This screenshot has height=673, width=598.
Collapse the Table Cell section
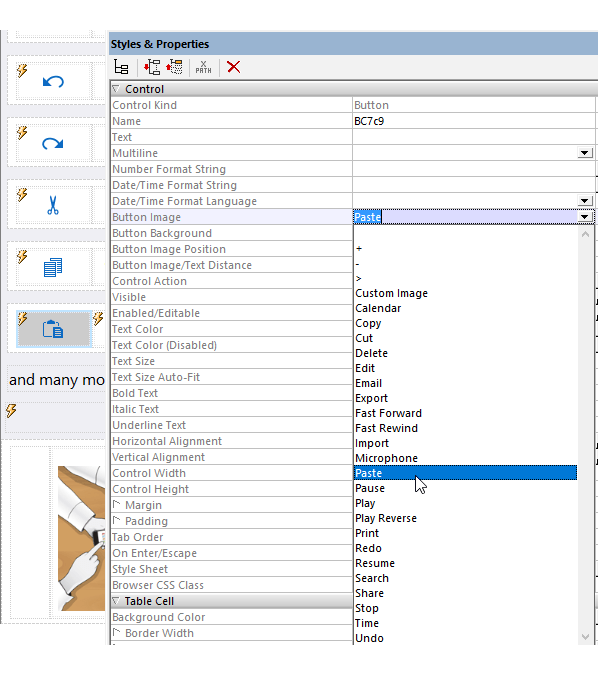point(115,601)
